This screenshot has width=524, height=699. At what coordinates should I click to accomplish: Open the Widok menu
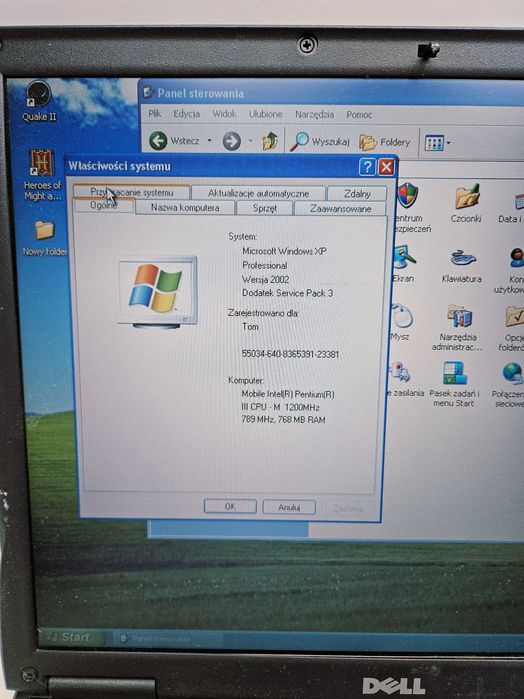click(224, 114)
